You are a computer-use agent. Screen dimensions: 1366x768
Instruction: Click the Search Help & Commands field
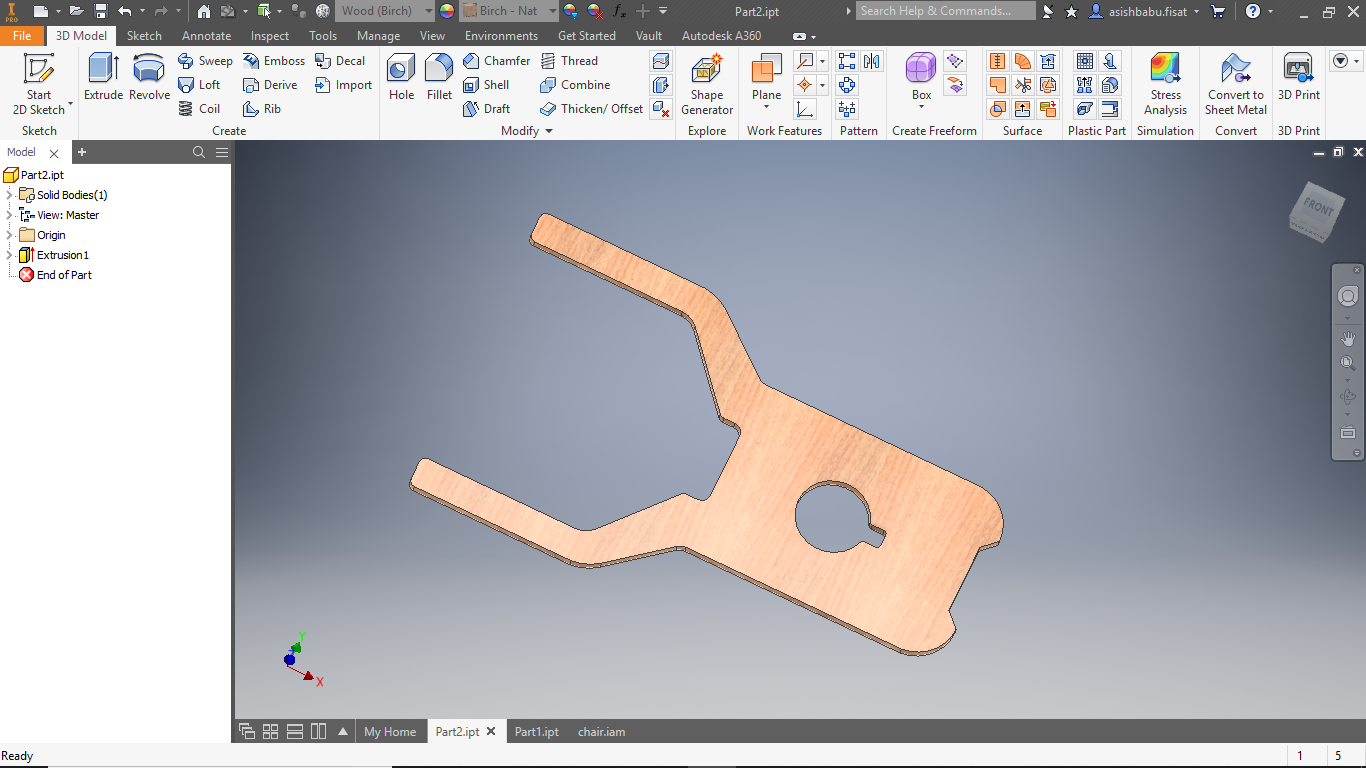pyautogui.click(x=947, y=11)
